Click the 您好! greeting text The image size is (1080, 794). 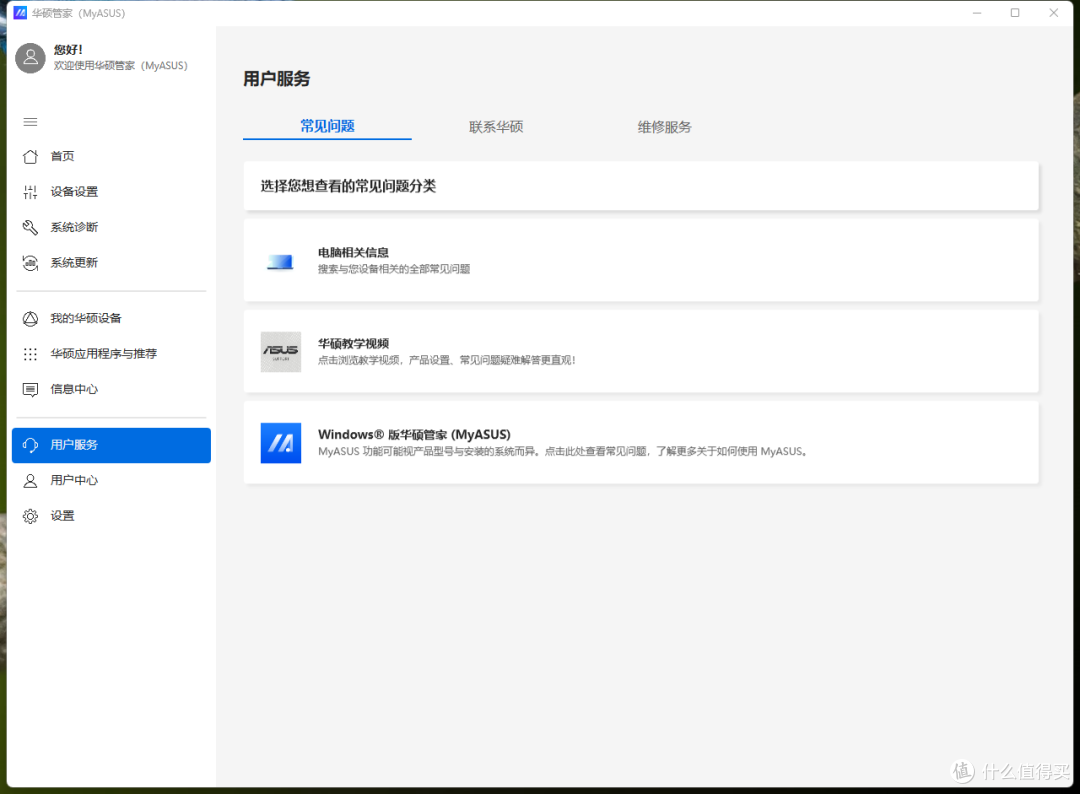68,50
